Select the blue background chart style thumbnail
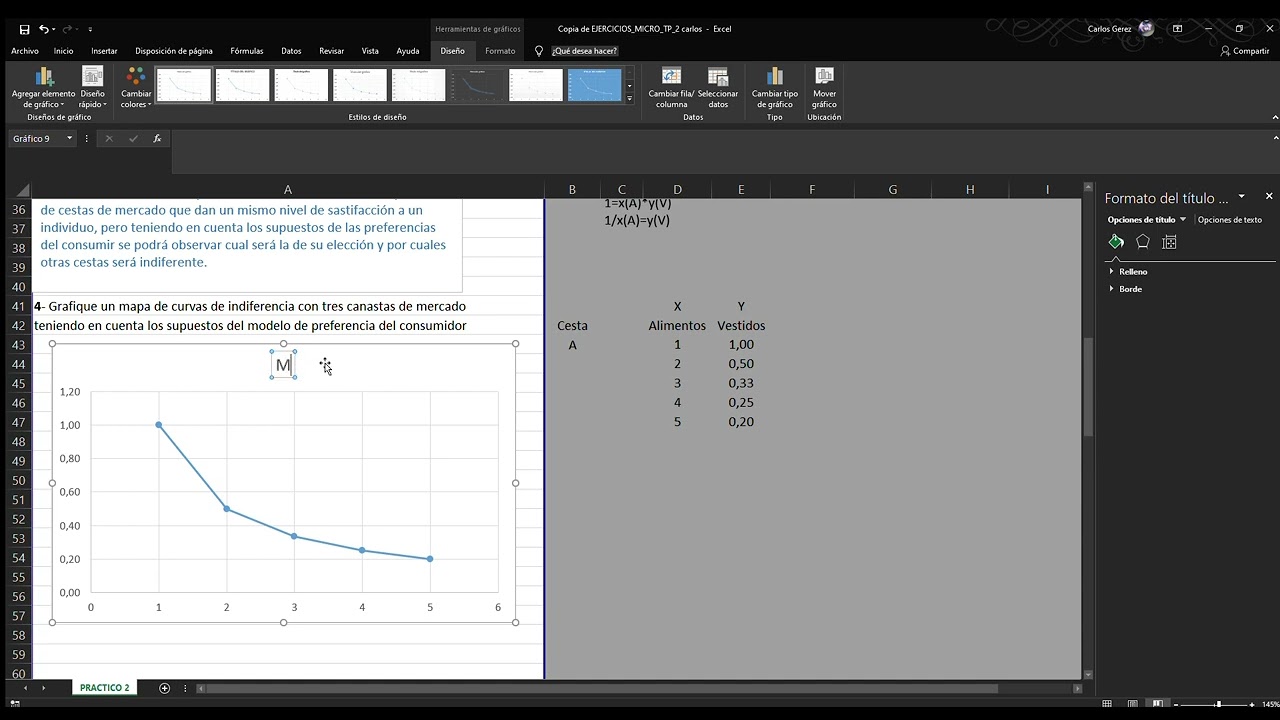 tap(594, 85)
